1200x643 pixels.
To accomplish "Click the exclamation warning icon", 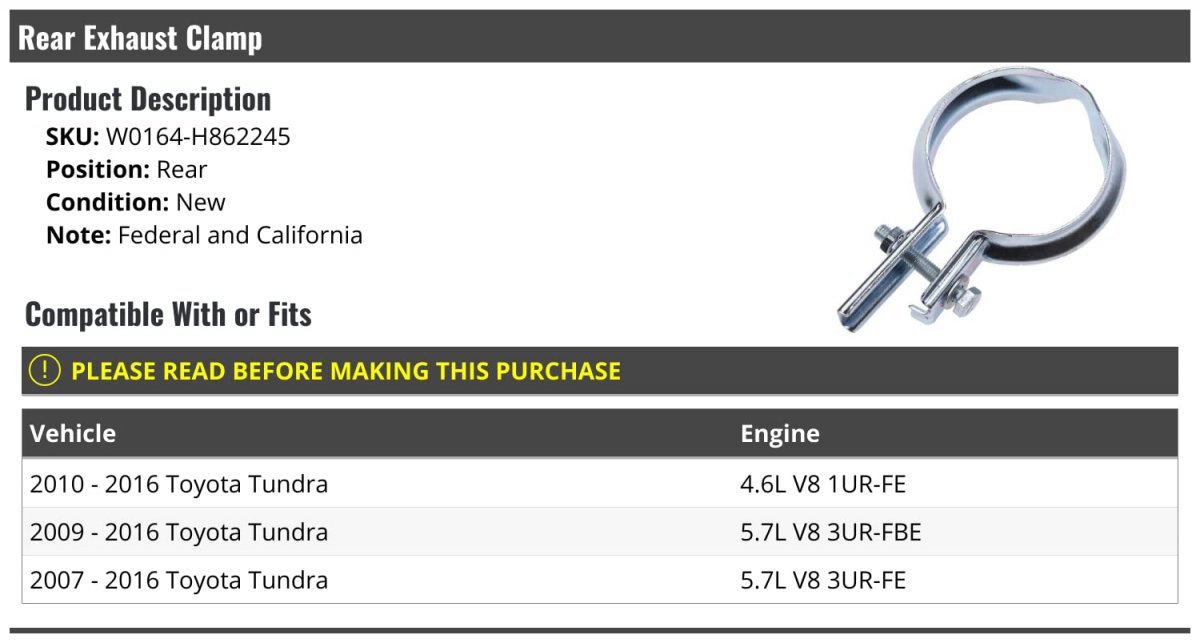I will click(x=45, y=370).
